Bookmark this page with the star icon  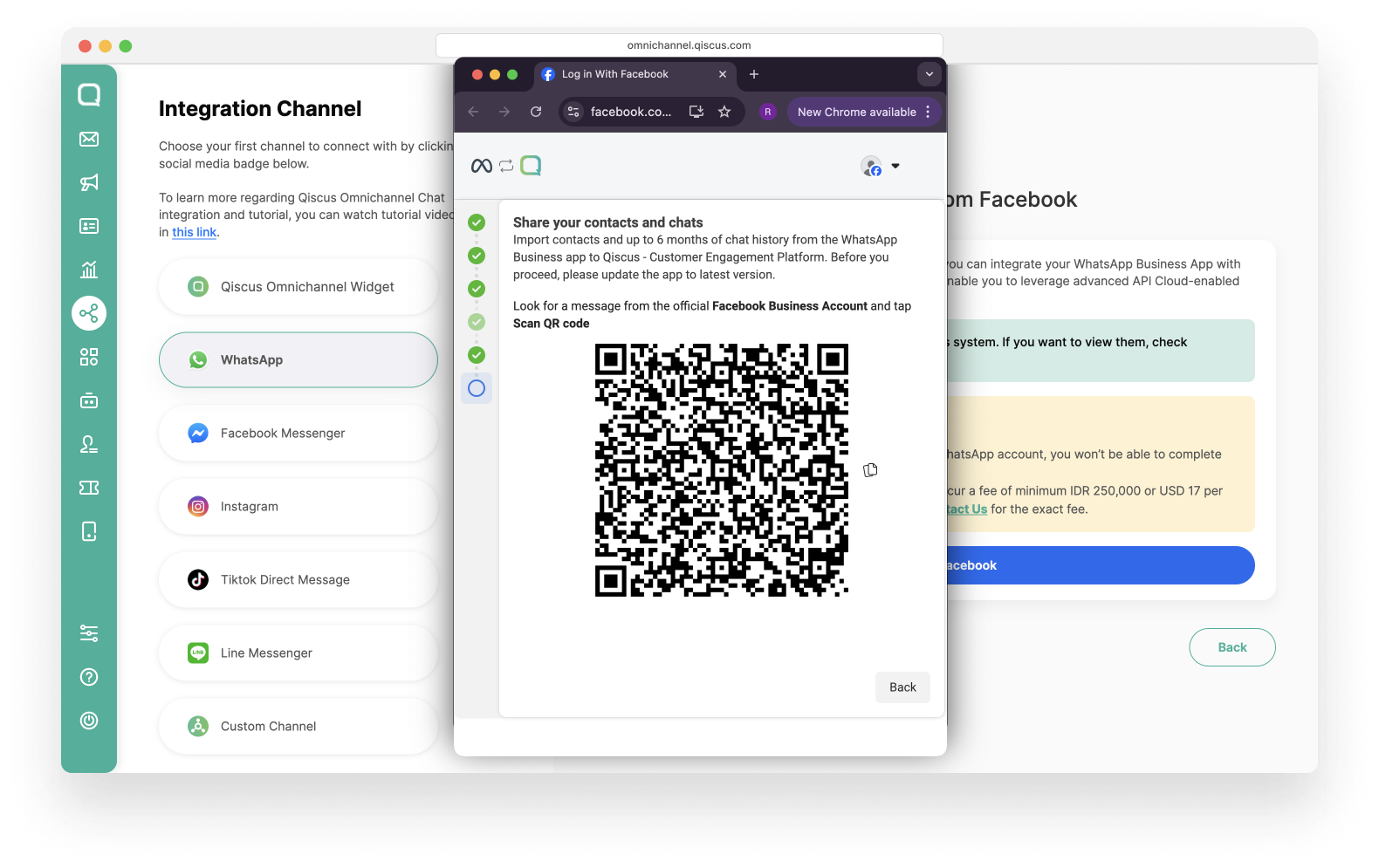724,112
